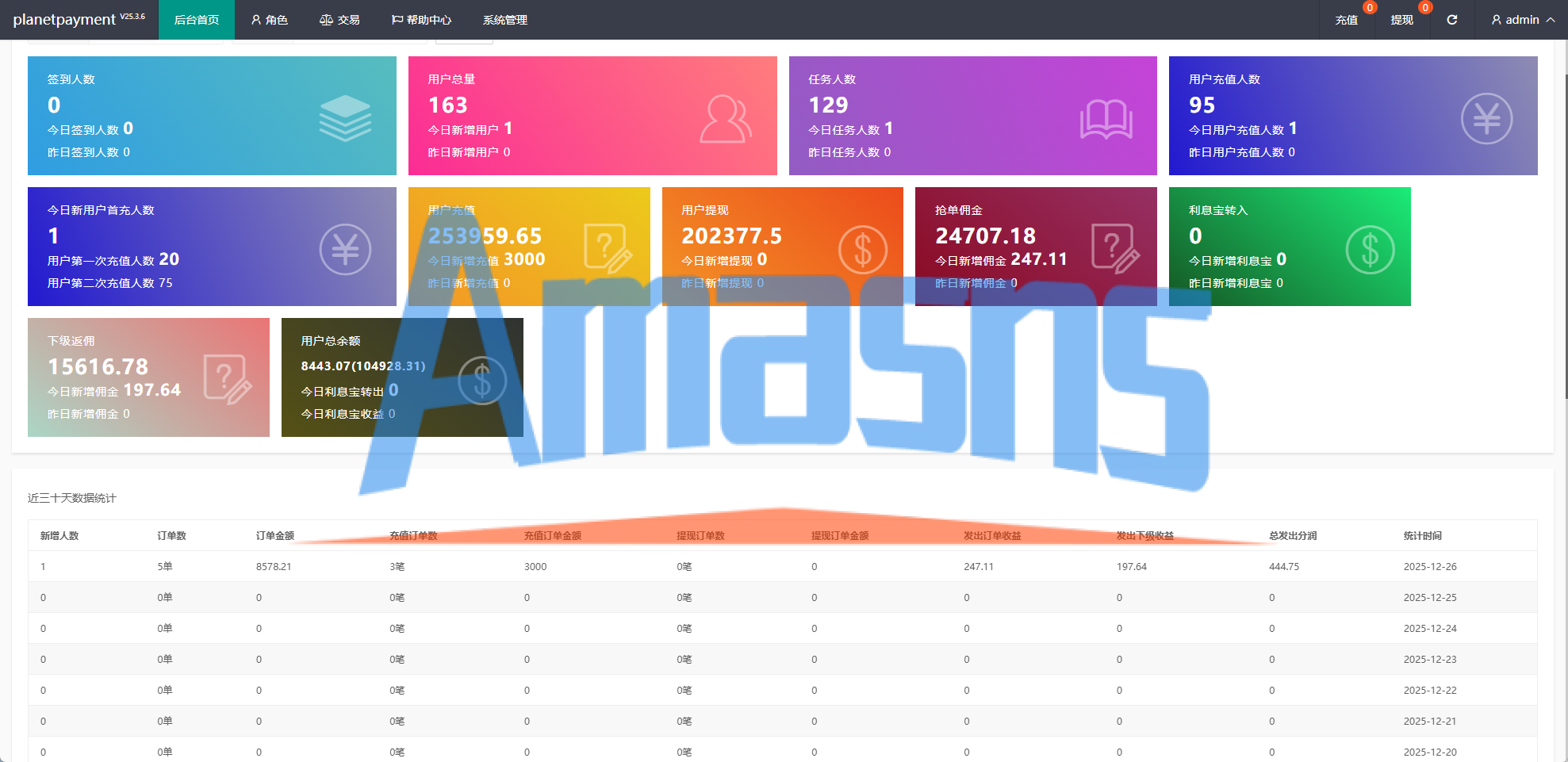Image resolution: width=1568 pixels, height=762 pixels.
Task: Open the 角色 menu
Action: [270, 20]
